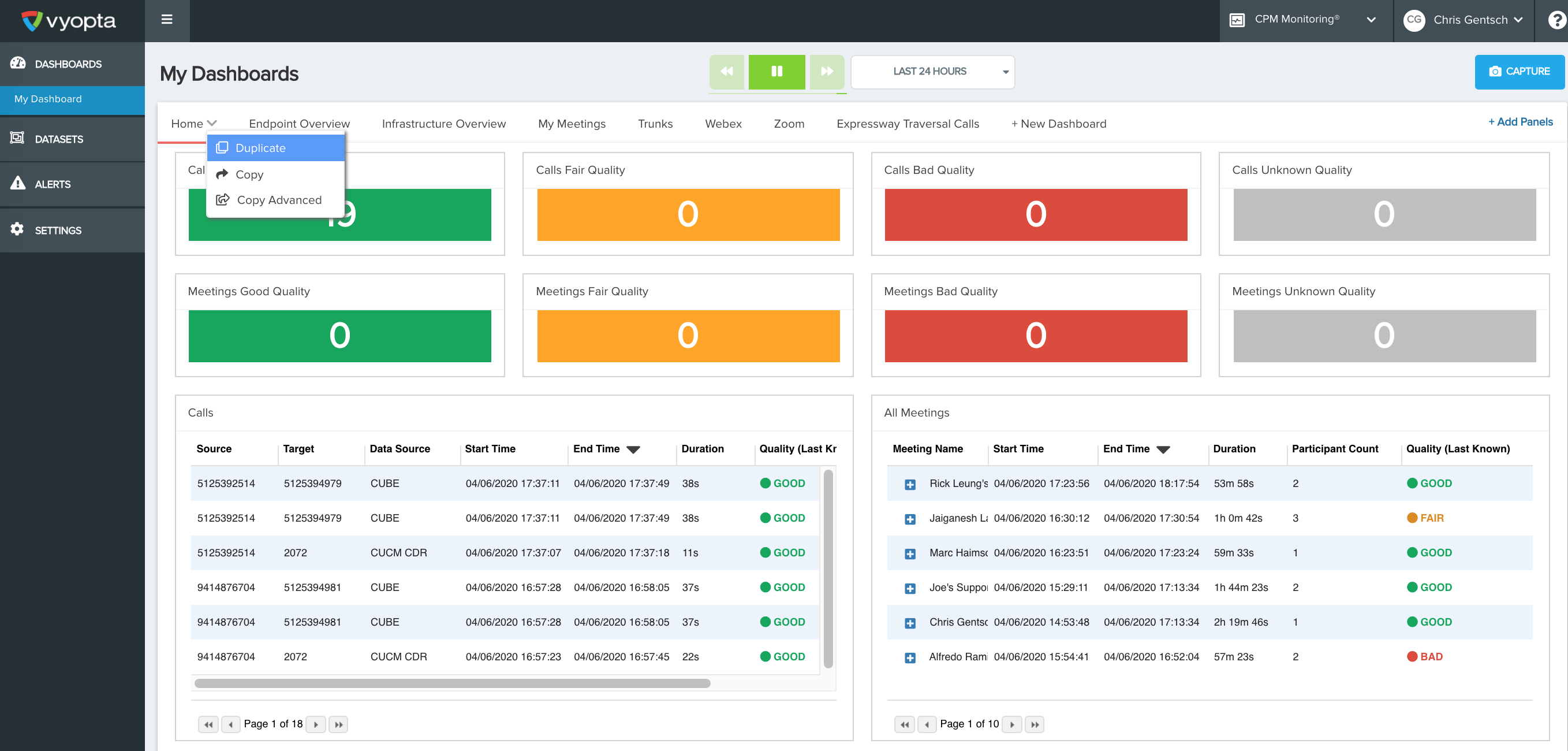Go to first page of Calls table
The height and width of the screenshot is (751, 1568).
point(208,724)
